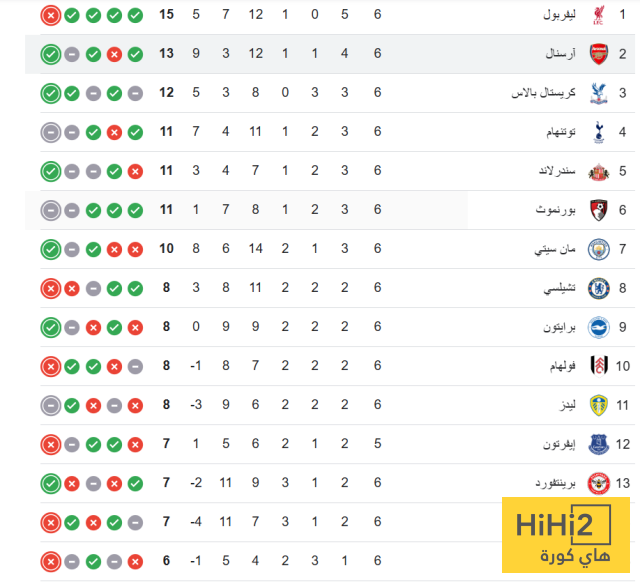Click the Fulham club crest
640x584 pixels.
(x=599, y=366)
